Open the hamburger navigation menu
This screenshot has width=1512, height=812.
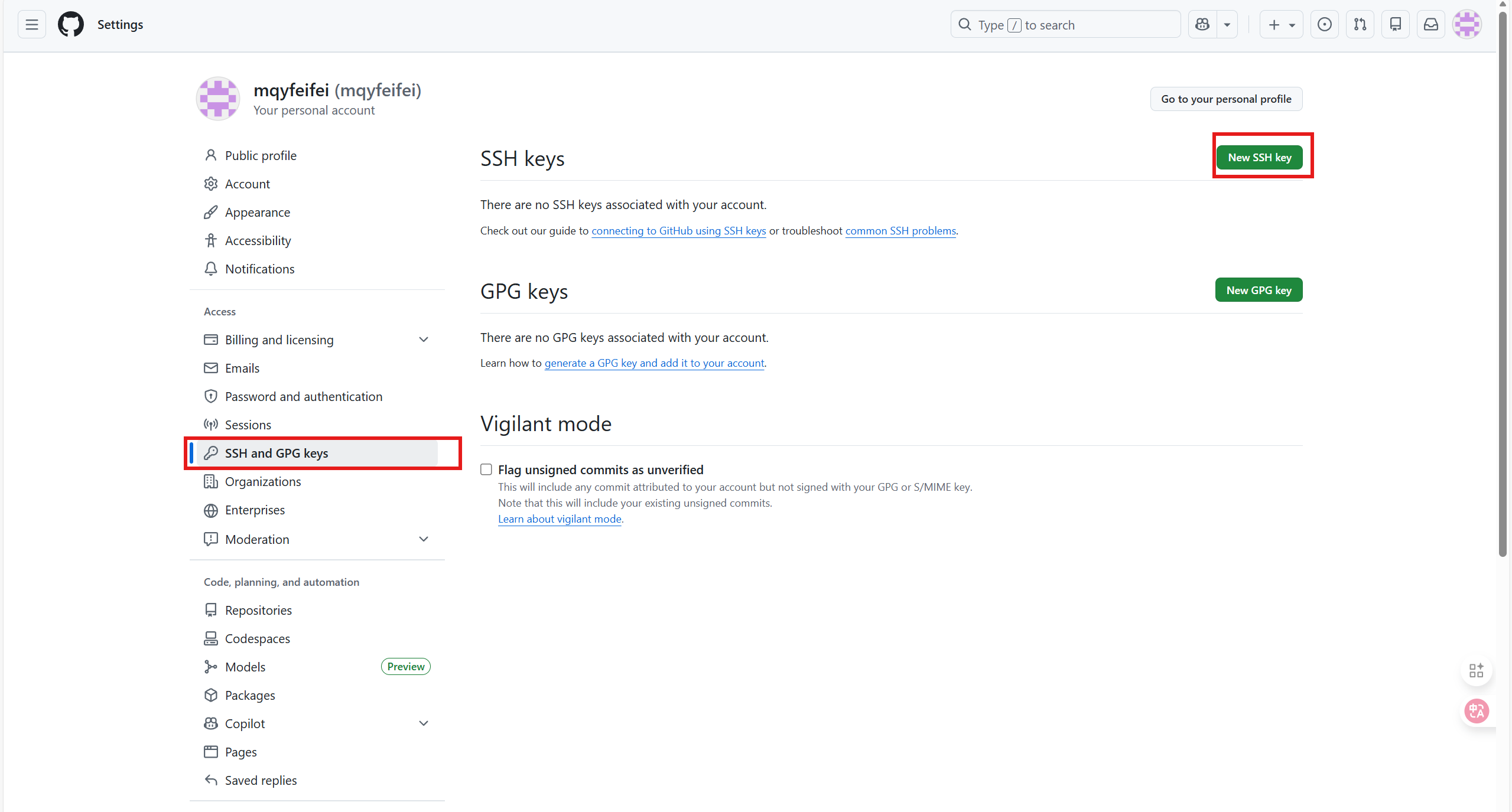(32, 25)
